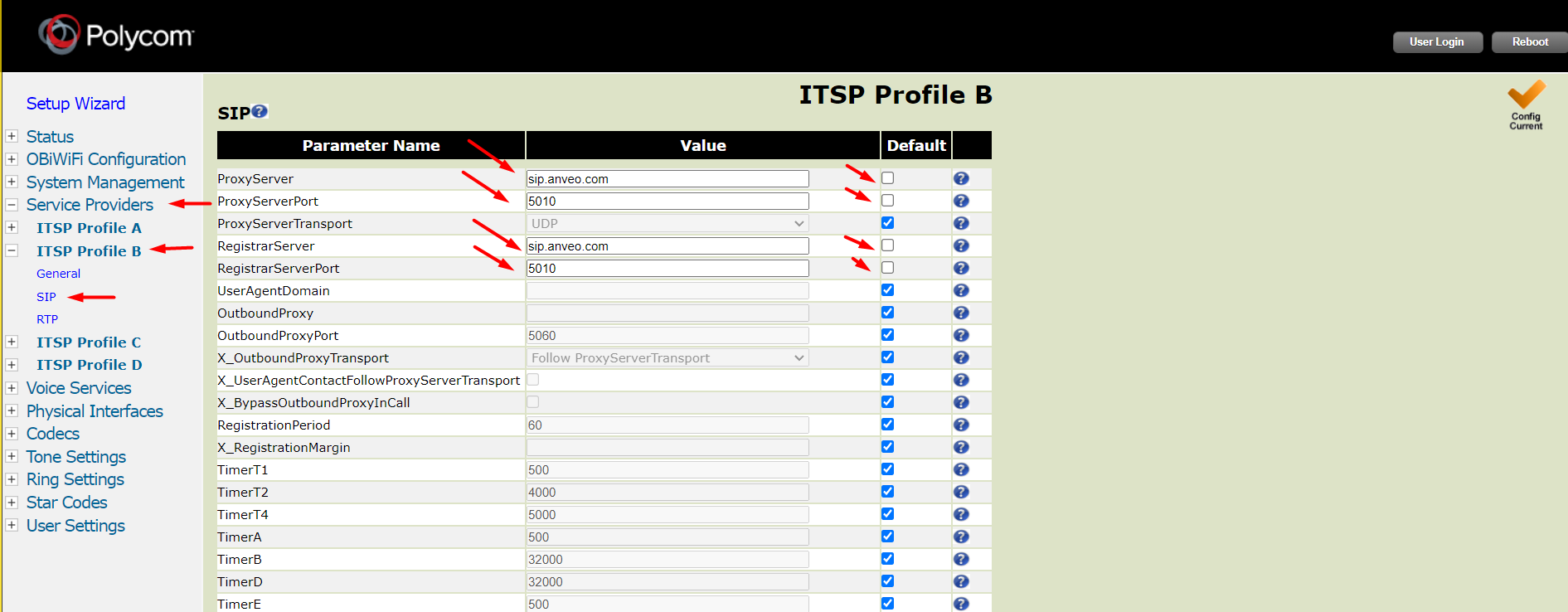Uncheck Default box for UserAgentDomain

887,289
